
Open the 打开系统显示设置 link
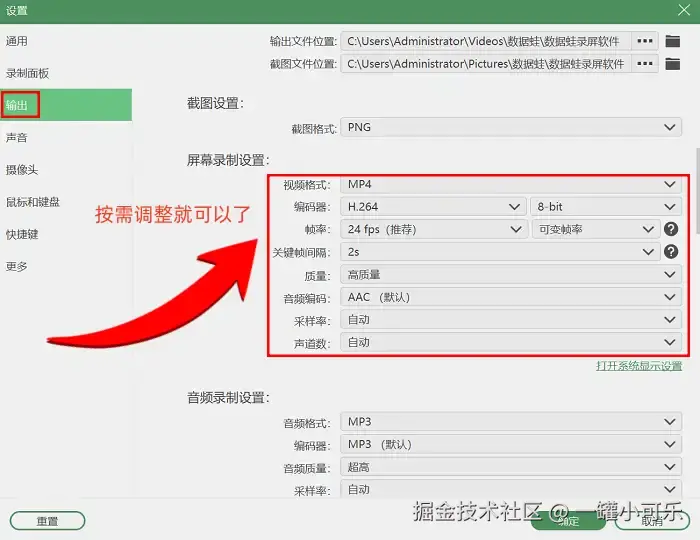pyautogui.click(x=639, y=366)
